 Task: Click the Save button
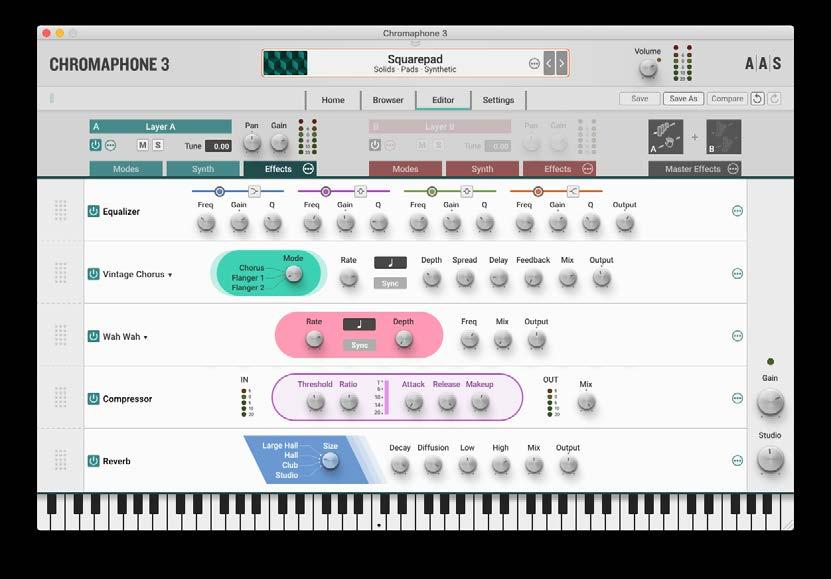640,99
